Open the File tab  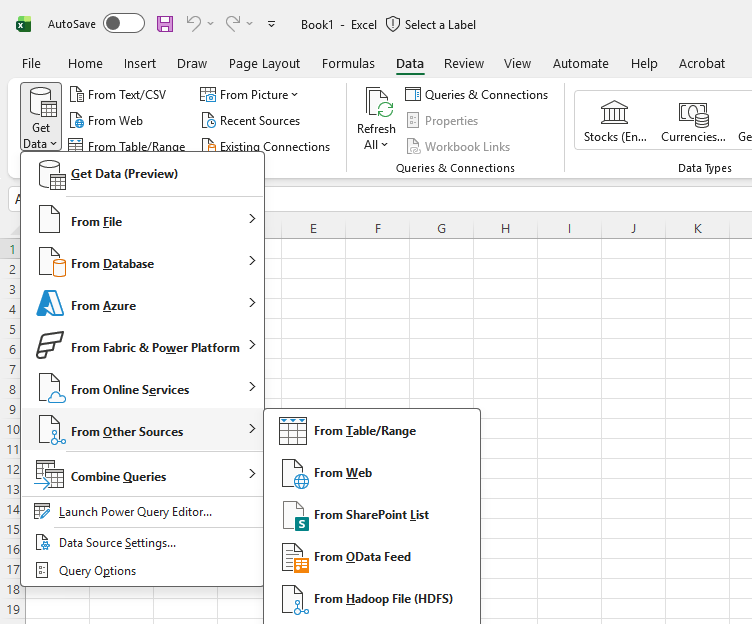(x=31, y=63)
